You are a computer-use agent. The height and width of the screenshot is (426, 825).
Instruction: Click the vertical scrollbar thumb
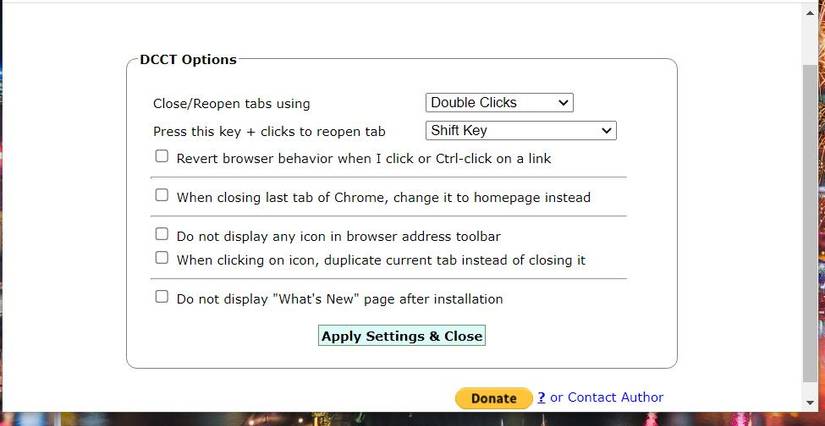coord(811,220)
